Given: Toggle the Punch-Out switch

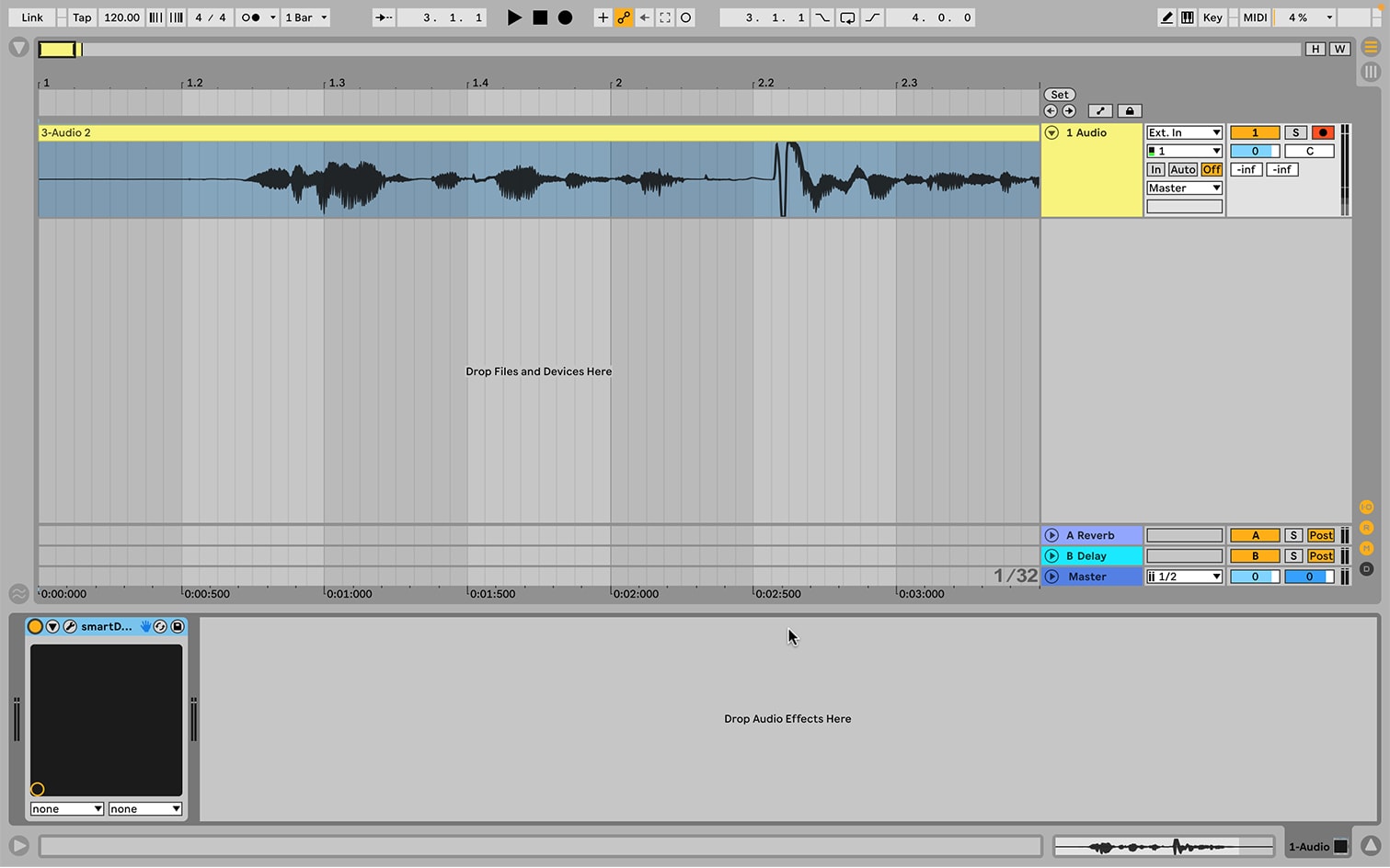Looking at the screenshot, I should [872, 17].
